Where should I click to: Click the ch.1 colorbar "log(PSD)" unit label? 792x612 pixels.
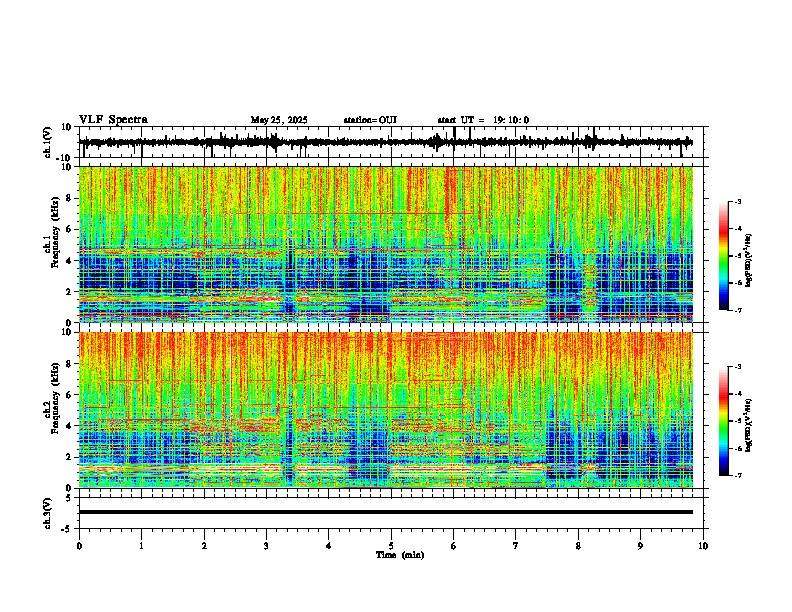749,261
